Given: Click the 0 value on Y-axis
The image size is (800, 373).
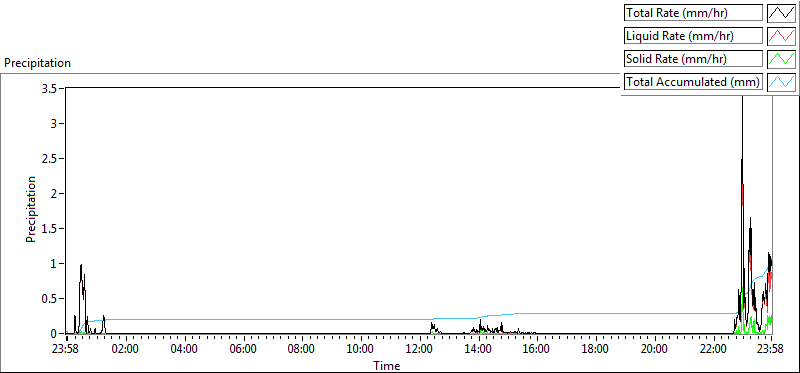Looking at the screenshot, I should (x=57, y=334).
